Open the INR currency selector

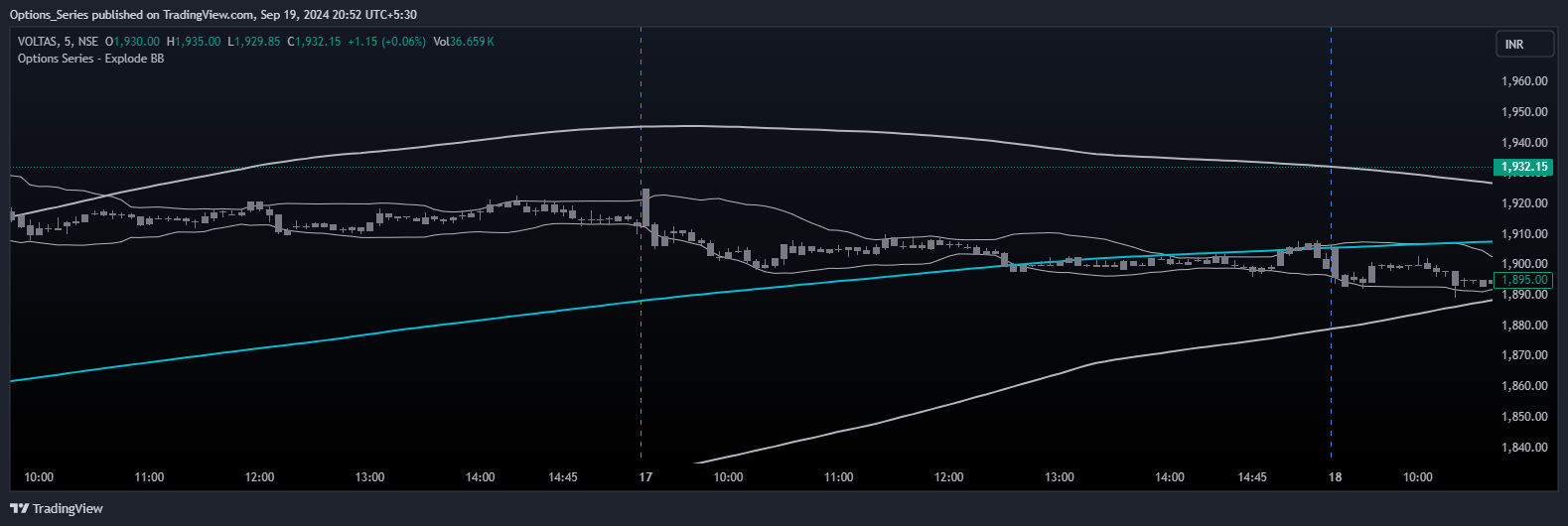(x=1524, y=44)
